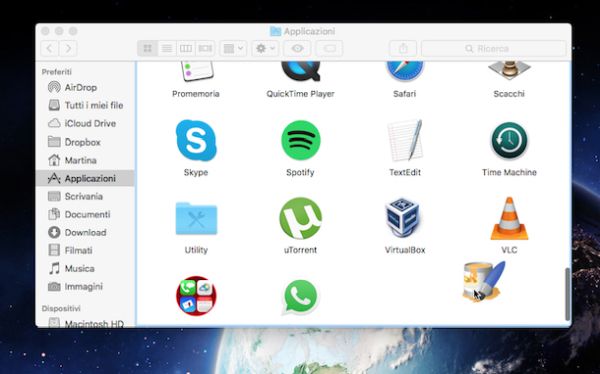The width and height of the screenshot is (600, 374).
Task: Select Download in the sidebar
Action: [85, 232]
